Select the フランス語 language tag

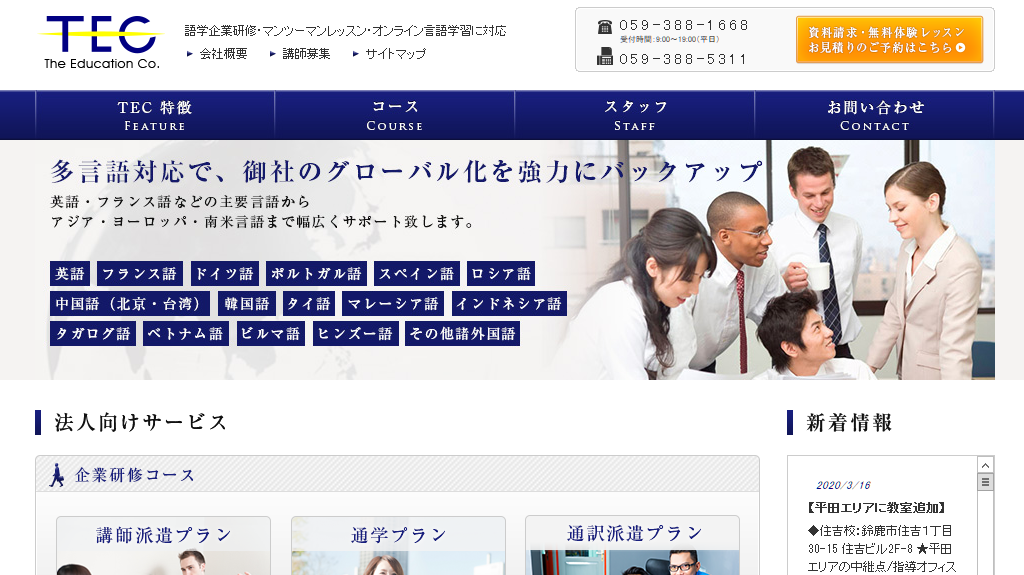(x=140, y=274)
